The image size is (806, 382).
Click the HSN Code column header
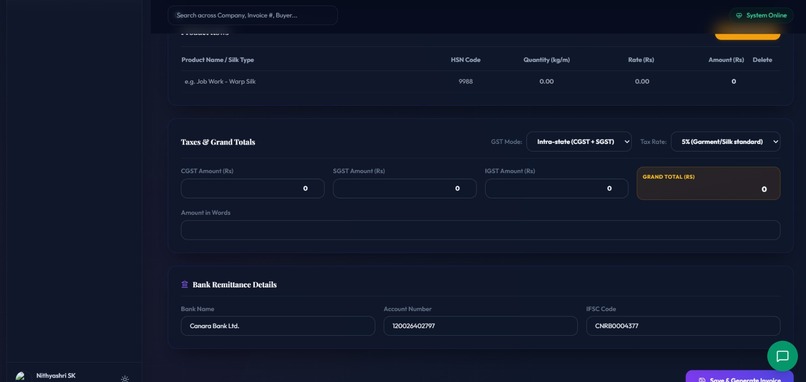(x=466, y=60)
